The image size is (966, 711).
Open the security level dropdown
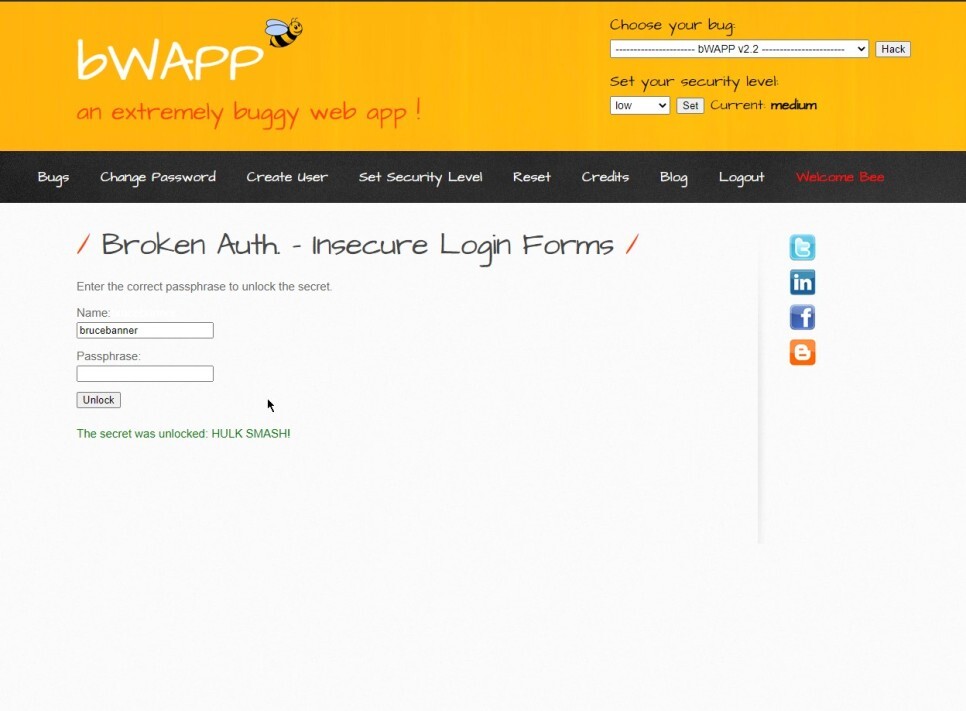click(x=639, y=105)
